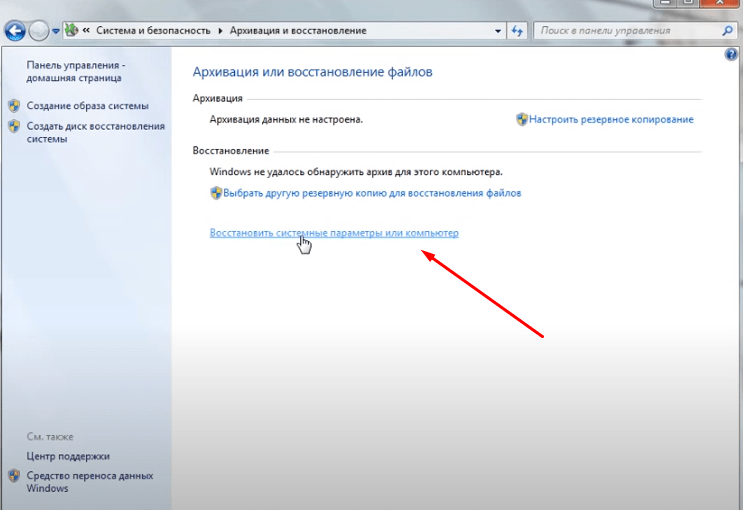743x510 pixels.
Task: Open the address bar history dropdown arrow
Action: coord(499,31)
